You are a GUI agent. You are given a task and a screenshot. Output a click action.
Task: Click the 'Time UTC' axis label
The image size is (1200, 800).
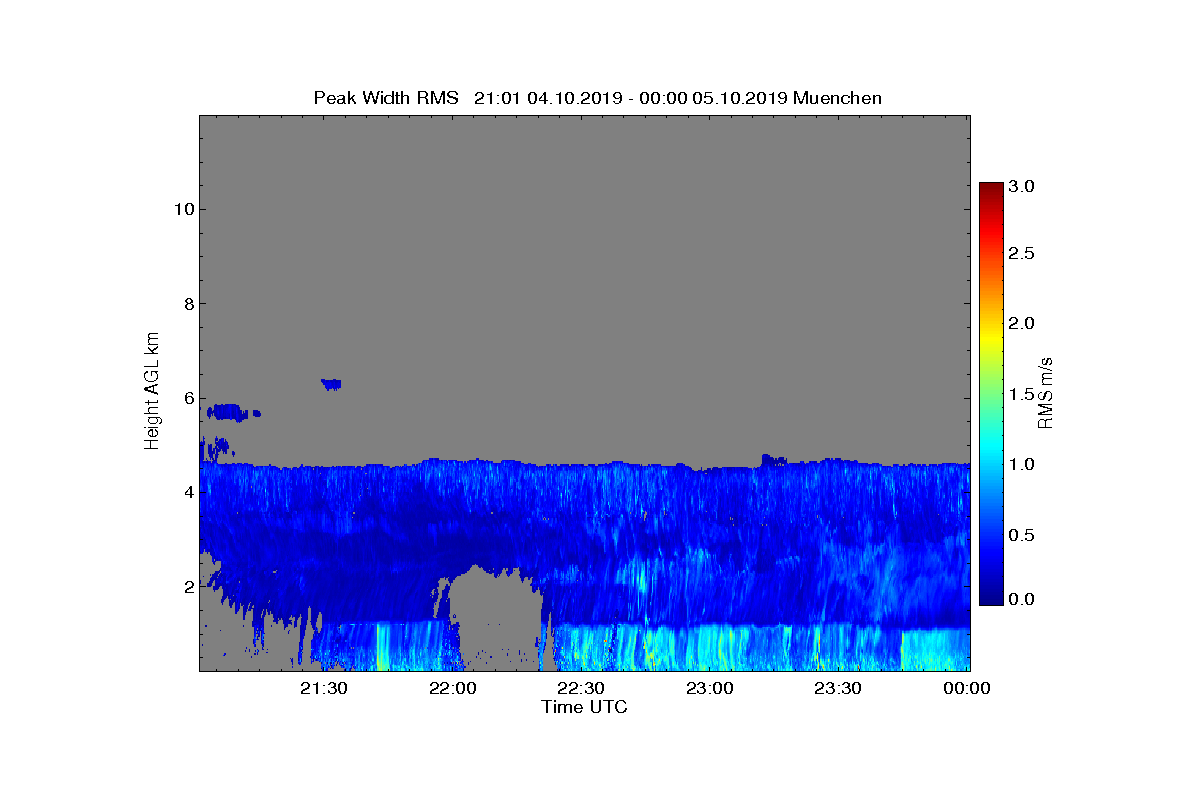585,708
